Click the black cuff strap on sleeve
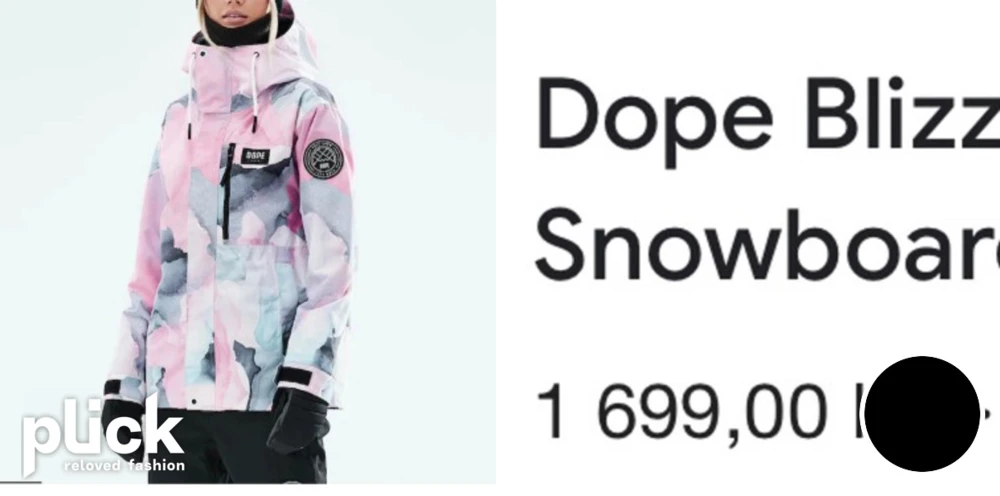1000x496 pixels. pos(294,376)
